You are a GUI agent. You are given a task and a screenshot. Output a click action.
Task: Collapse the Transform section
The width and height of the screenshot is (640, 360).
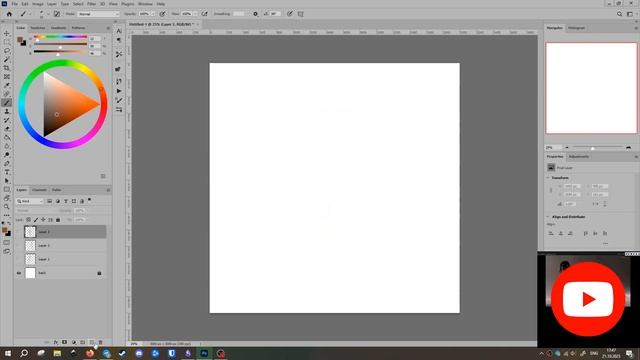click(x=548, y=178)
